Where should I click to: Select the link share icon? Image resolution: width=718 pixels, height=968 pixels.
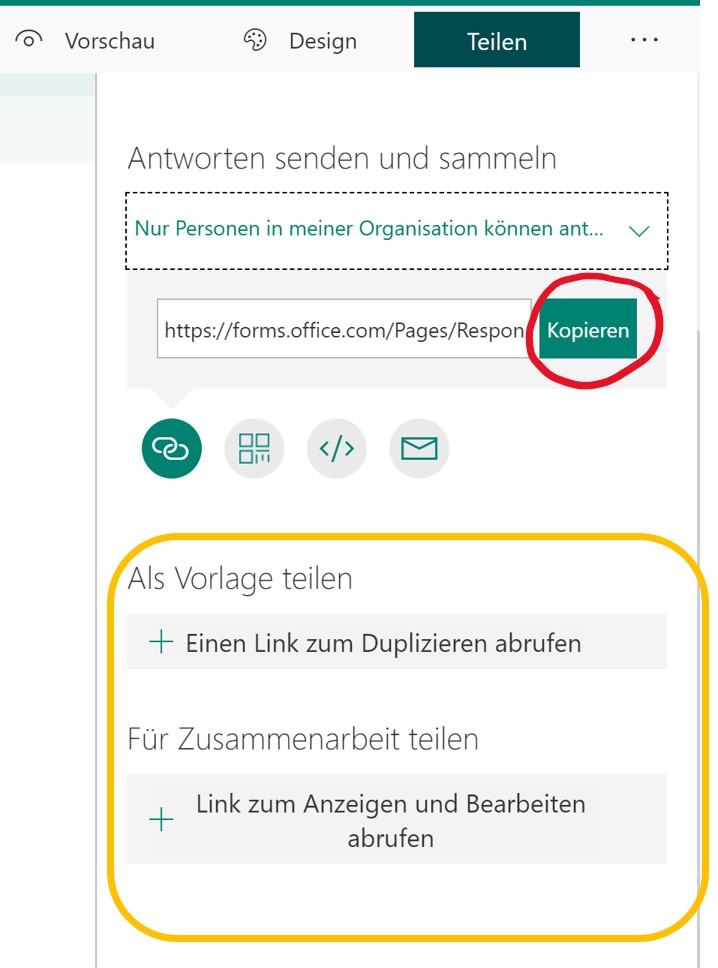click(x=172, y=448)
